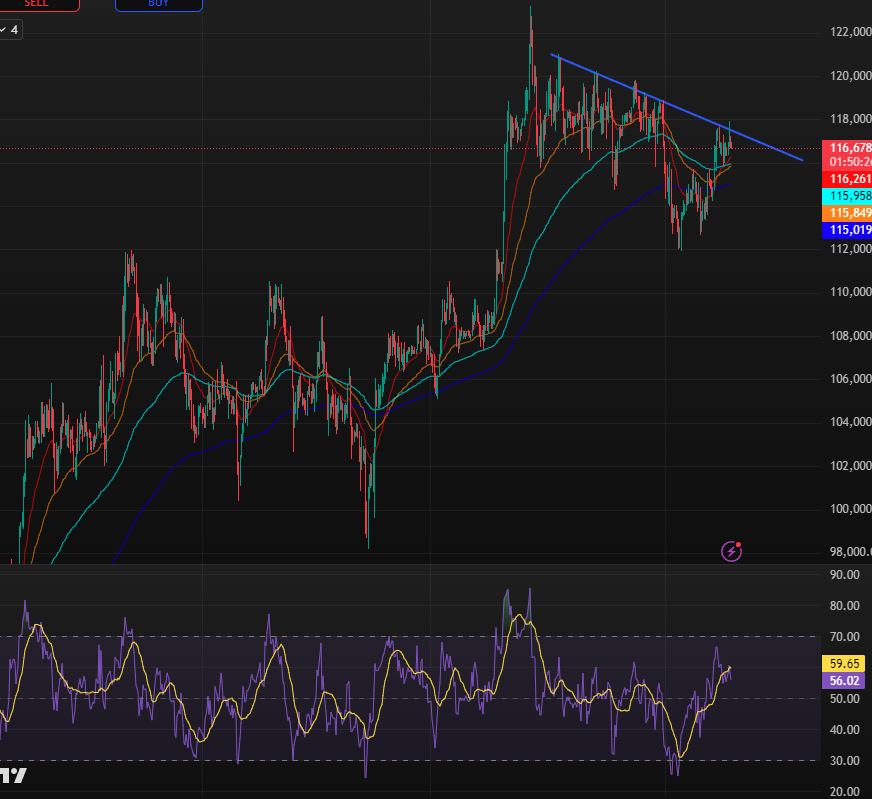The image size is (872, 799).
Task: Click the red SELL button
Action: pyautogui.click(x=37, y=4)
